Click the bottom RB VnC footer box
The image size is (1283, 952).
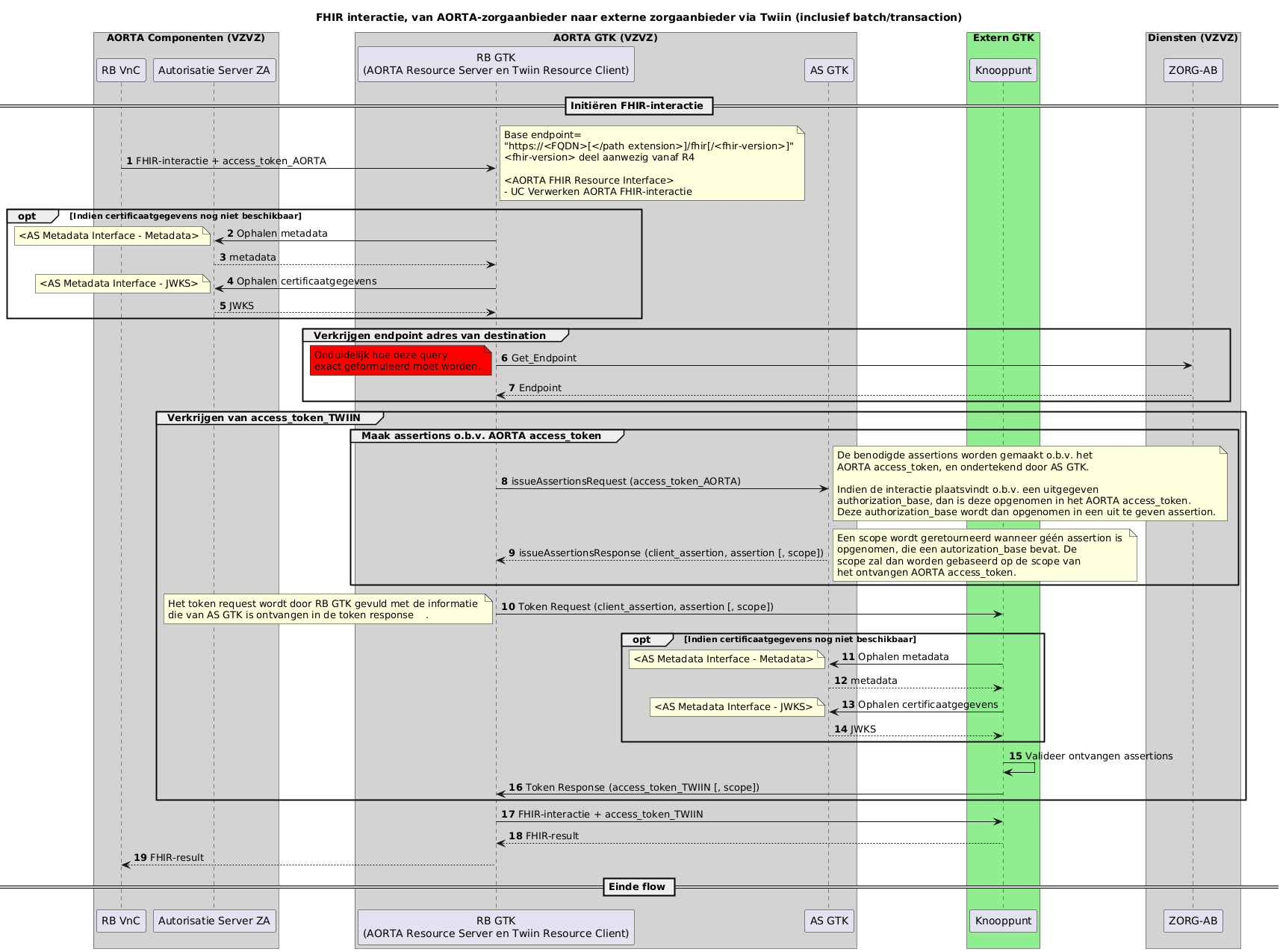point(120,921)
